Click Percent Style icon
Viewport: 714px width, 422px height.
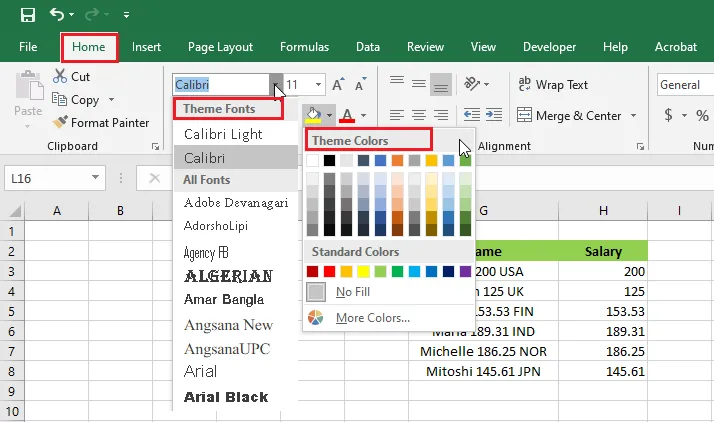click(x=702, y=116)
